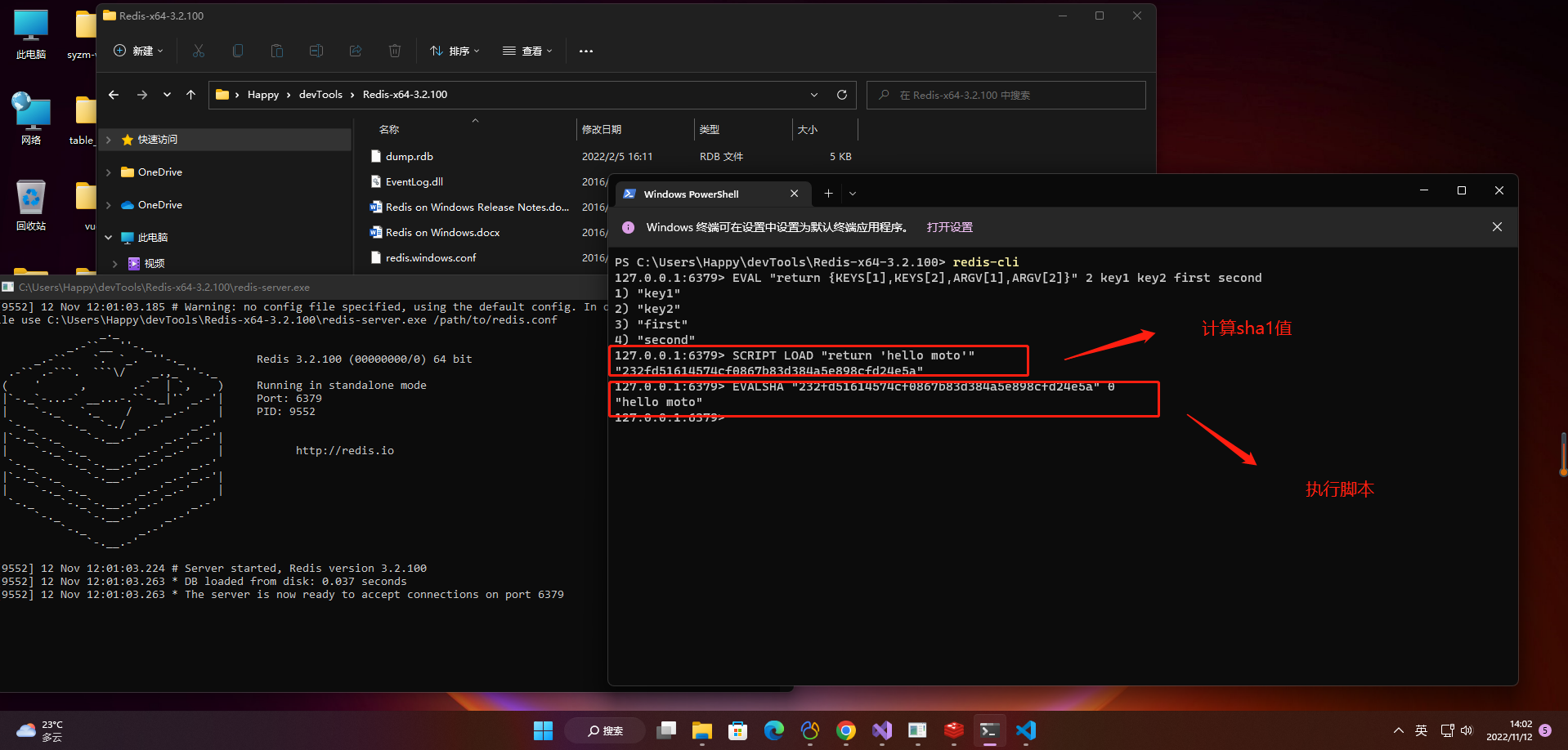Image resolution: width=1568 pixels, height=750 pixels.
Task: Open network settings from the system tray
Action: point(1447,730)
